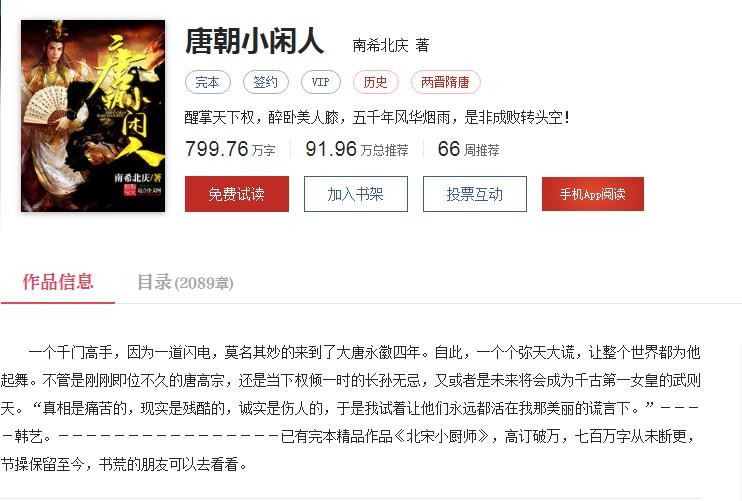The width and height of the screenshot is (742, 501).
Task: Click the 唐朝小闲人 book cover image
Action: point(93,115)
